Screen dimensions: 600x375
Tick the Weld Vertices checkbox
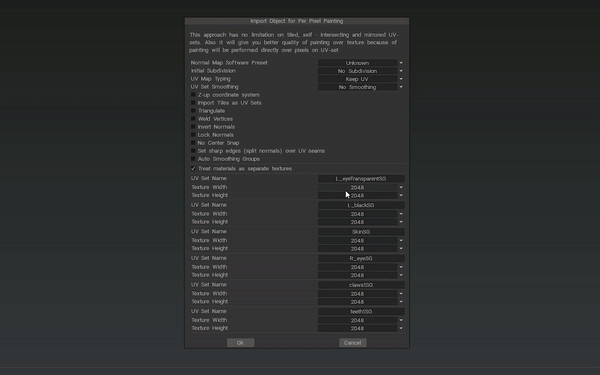[x=193, y=119]
